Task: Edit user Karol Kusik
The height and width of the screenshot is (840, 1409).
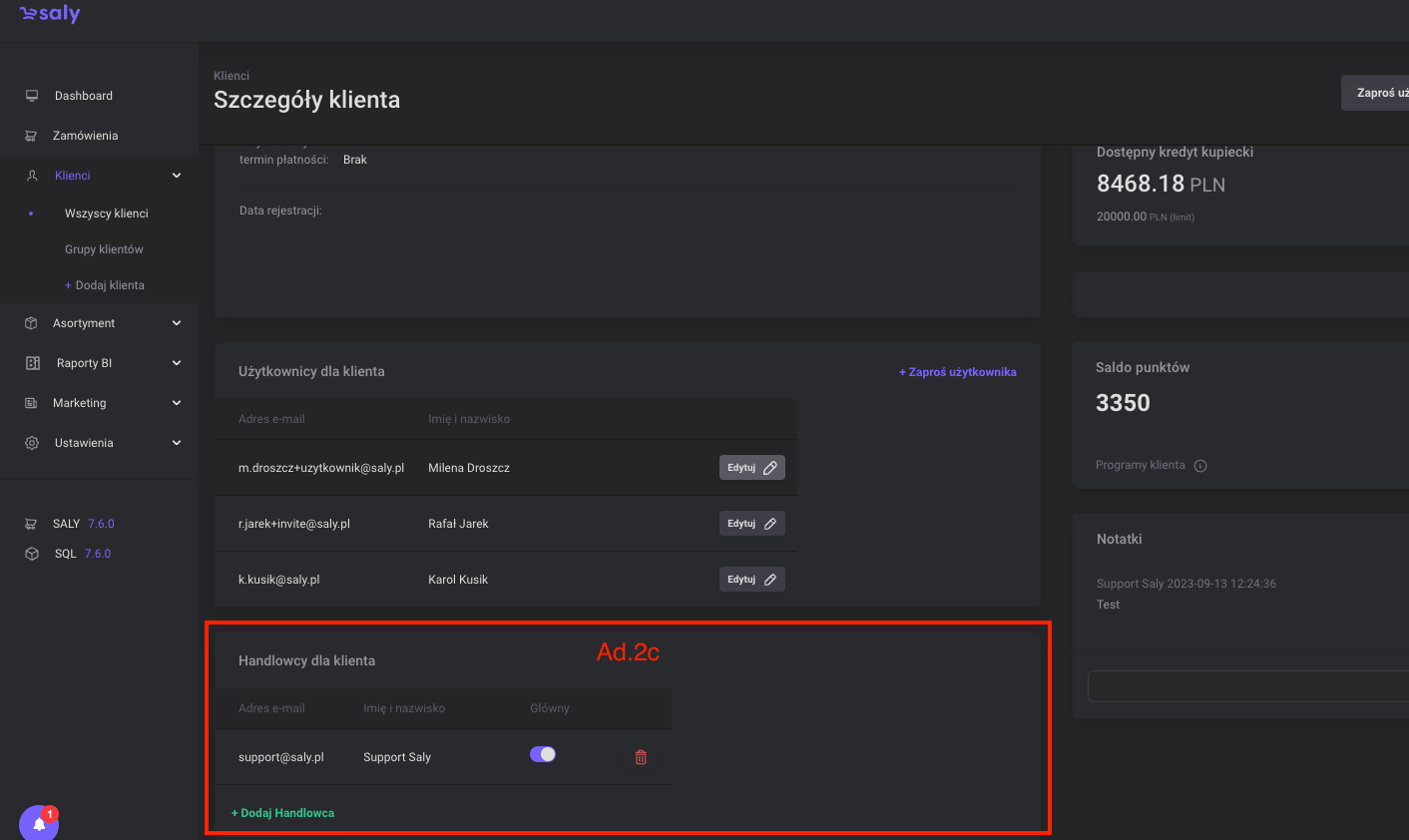Action: [751, 580]
